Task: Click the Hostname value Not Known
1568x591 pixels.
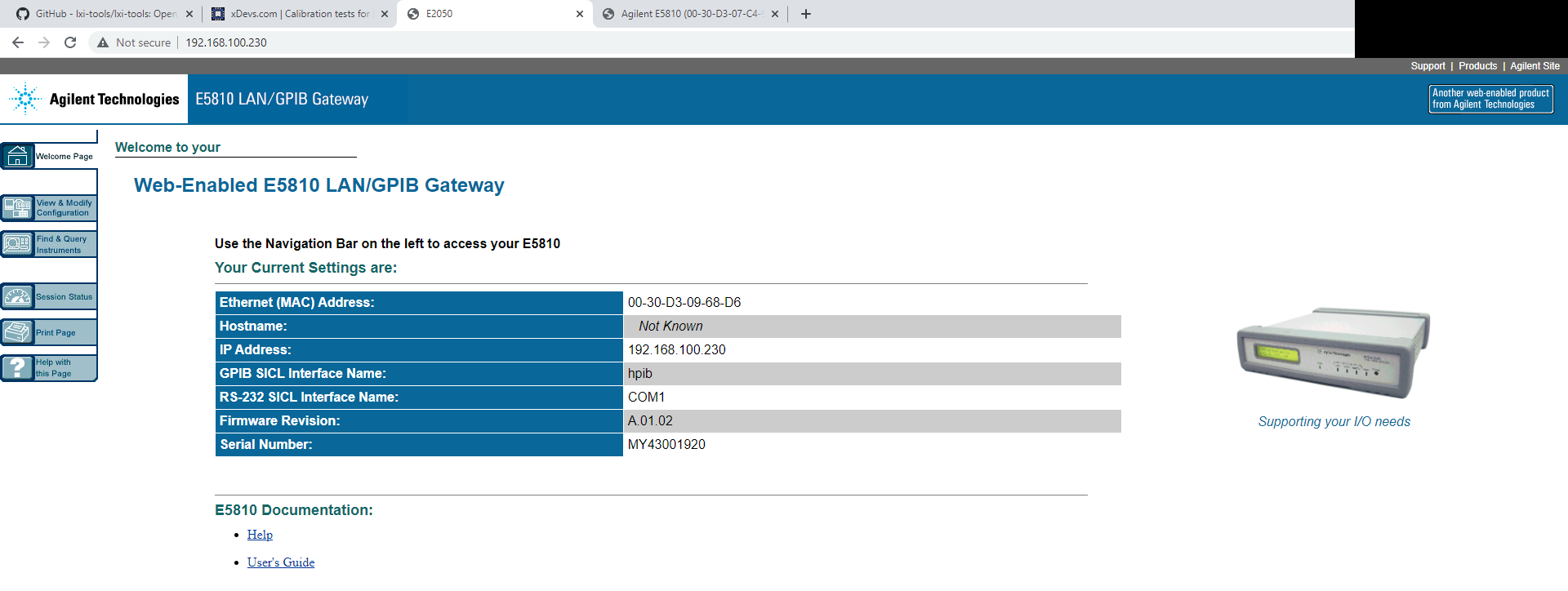Action: [670, 326]
